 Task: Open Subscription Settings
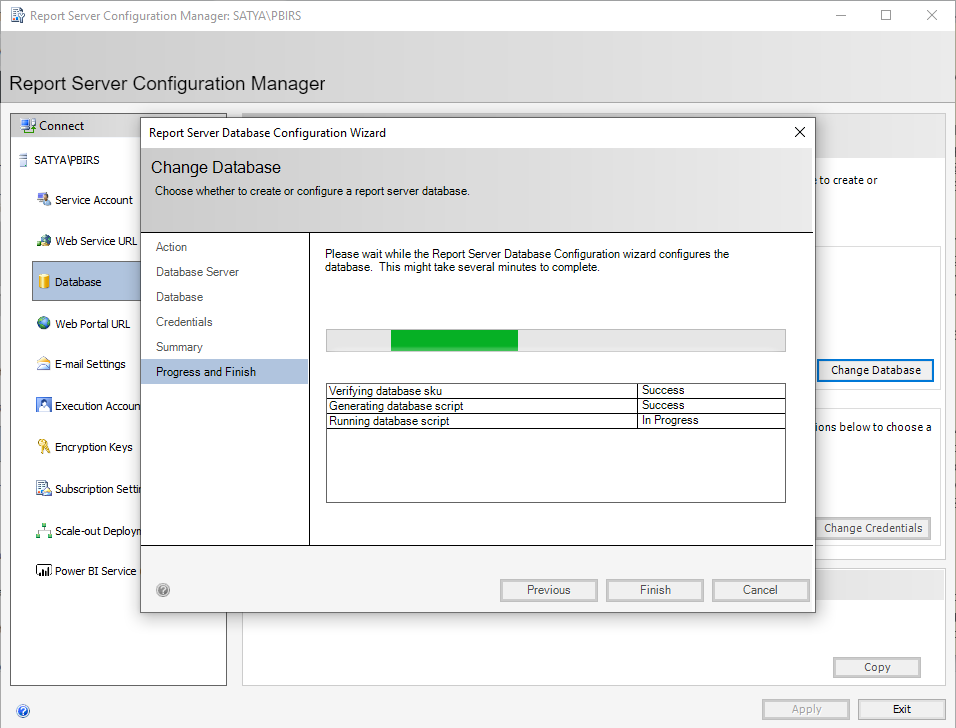(x=44, y=488)
